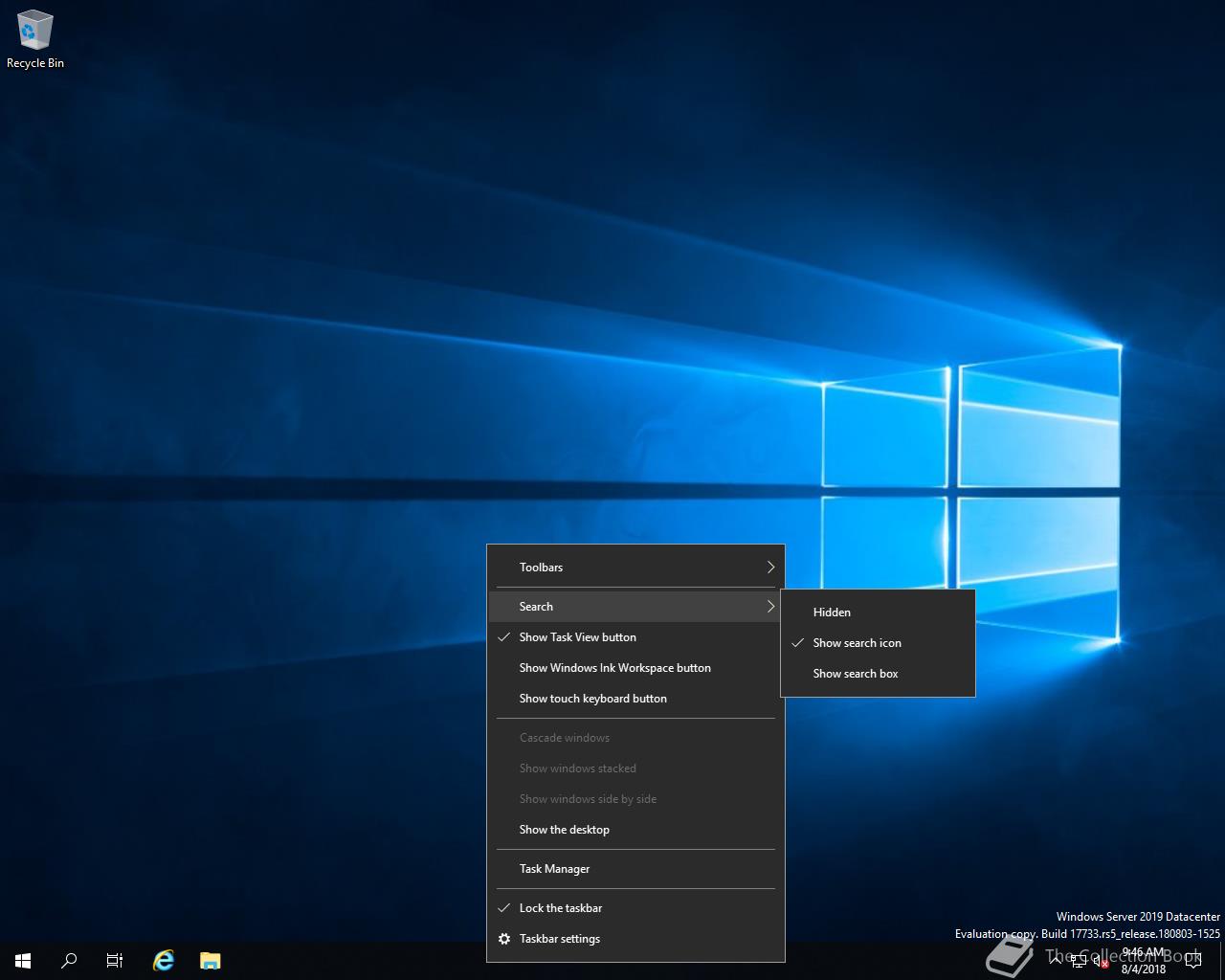
Task: Select Hidden in the Search submenu
Action: click(879, 612)
